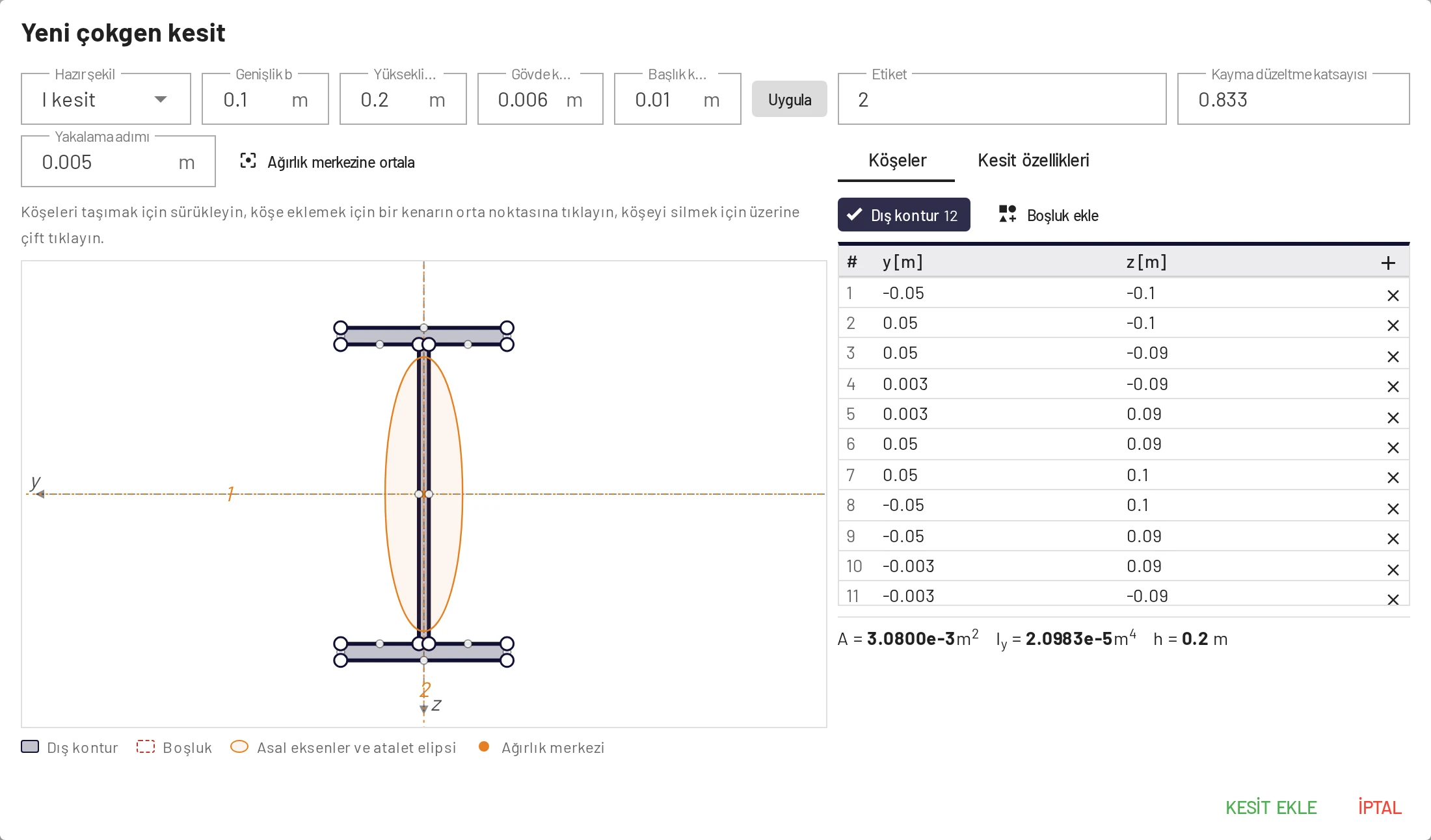Delete vertex row 10 with its X icon
This screenshot has height=840, width=1431.
tap(1393, 570)
